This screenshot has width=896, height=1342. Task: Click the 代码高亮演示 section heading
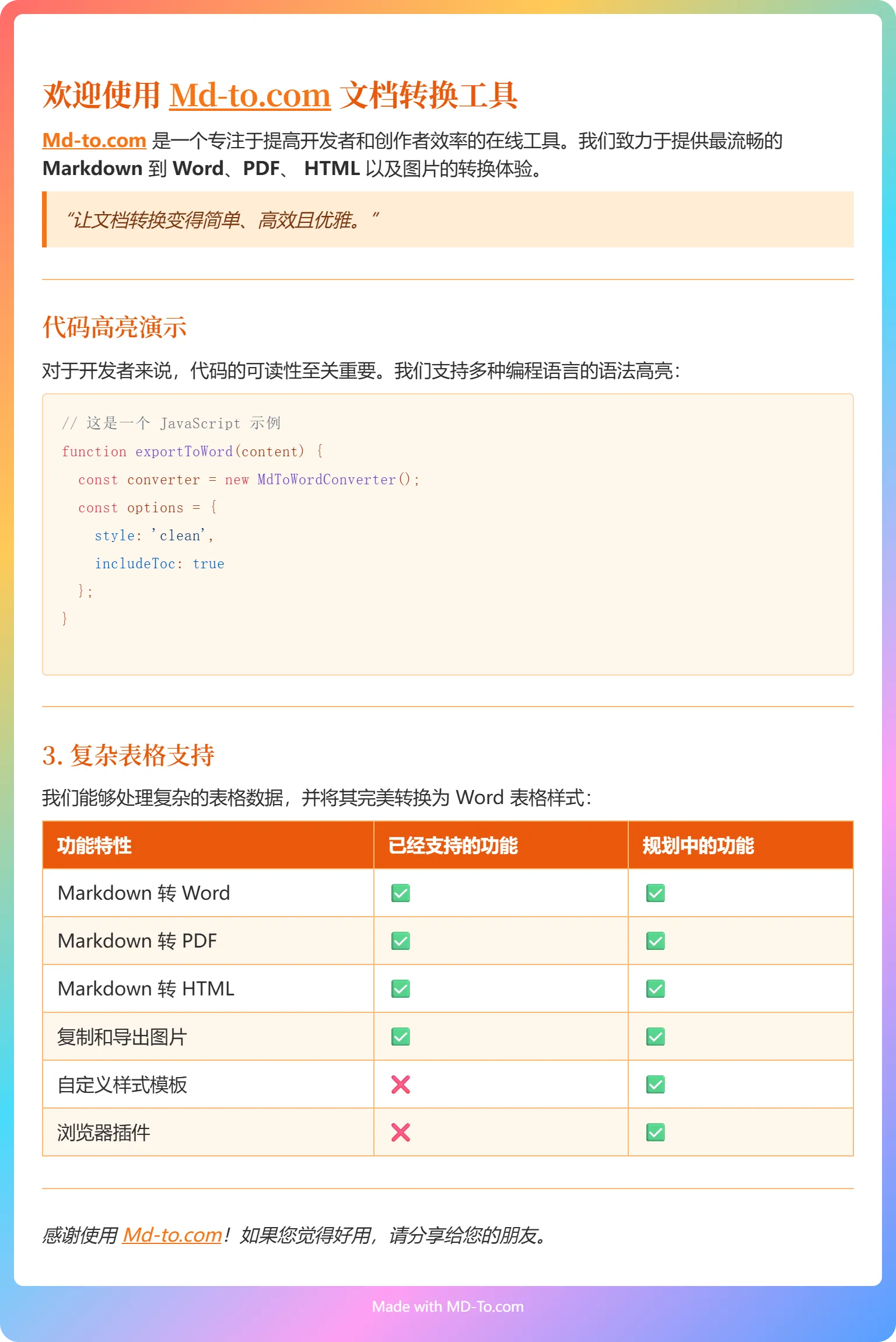coord(114,327)
